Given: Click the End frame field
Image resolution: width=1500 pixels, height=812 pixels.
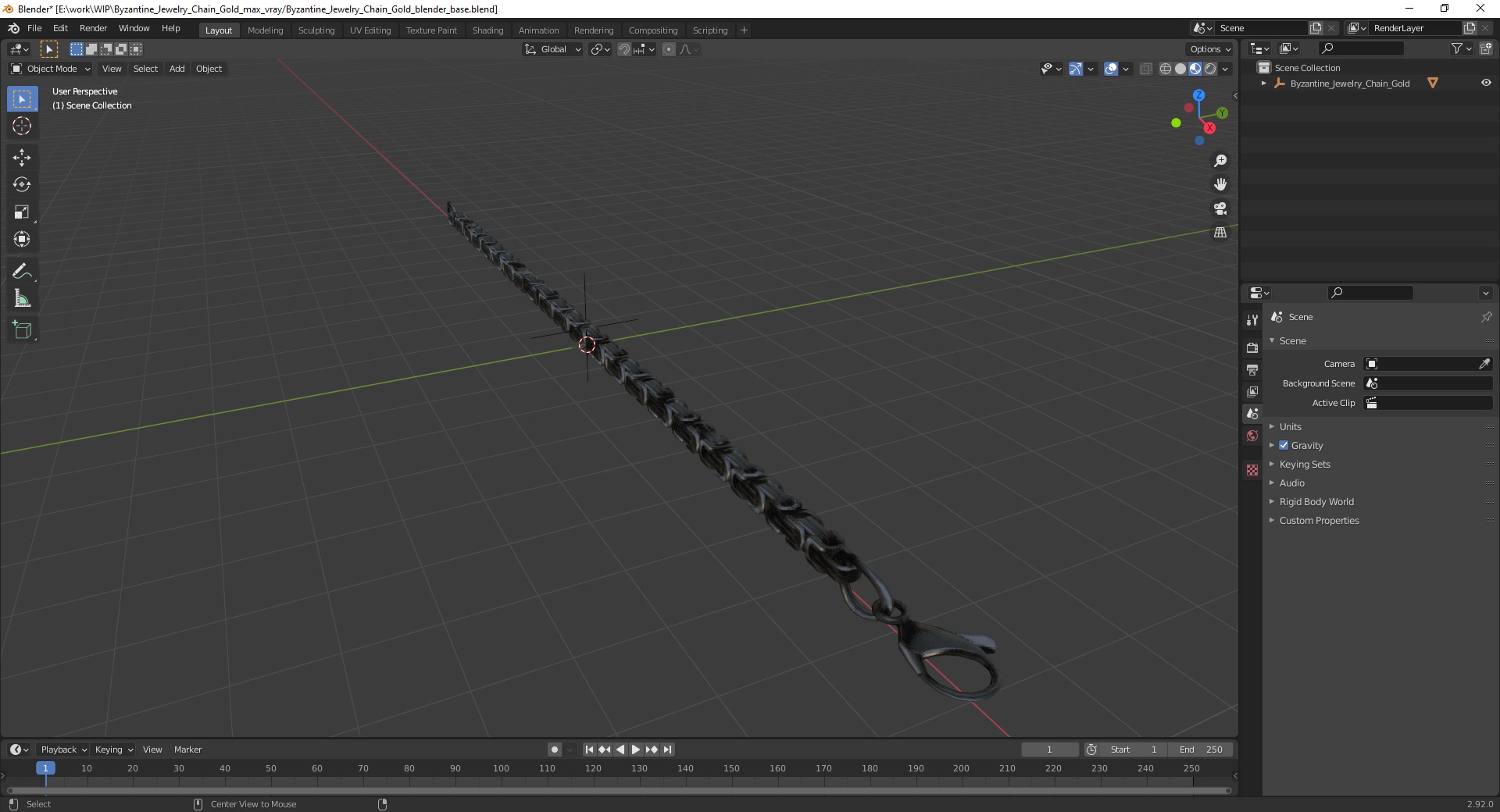Looking at the screenshot, I should click(x=1201, y=750).
